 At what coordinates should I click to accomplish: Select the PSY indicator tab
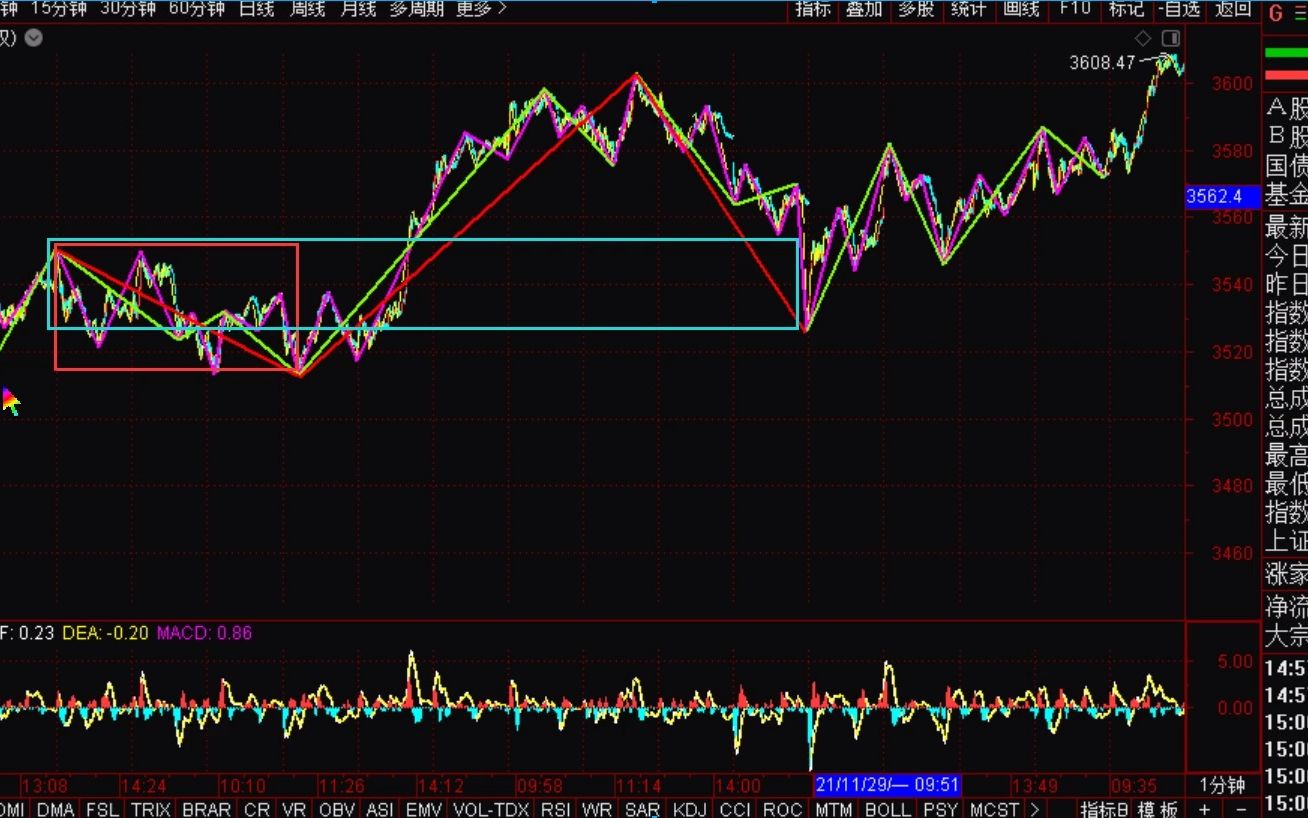[x=940, y=809]
